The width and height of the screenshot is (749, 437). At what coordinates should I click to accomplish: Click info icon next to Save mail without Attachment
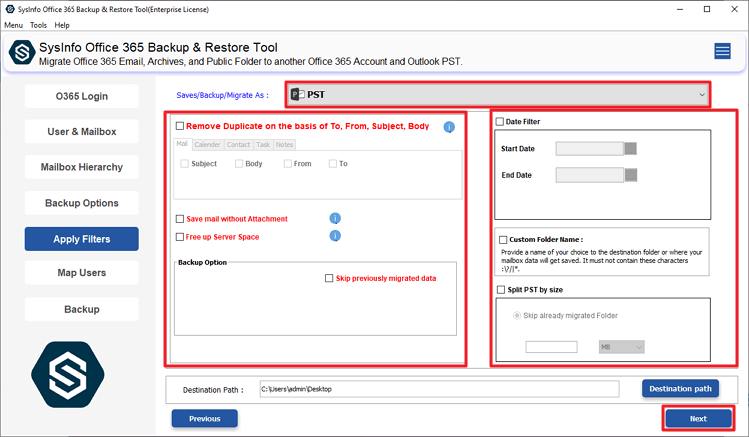point(335,218)
